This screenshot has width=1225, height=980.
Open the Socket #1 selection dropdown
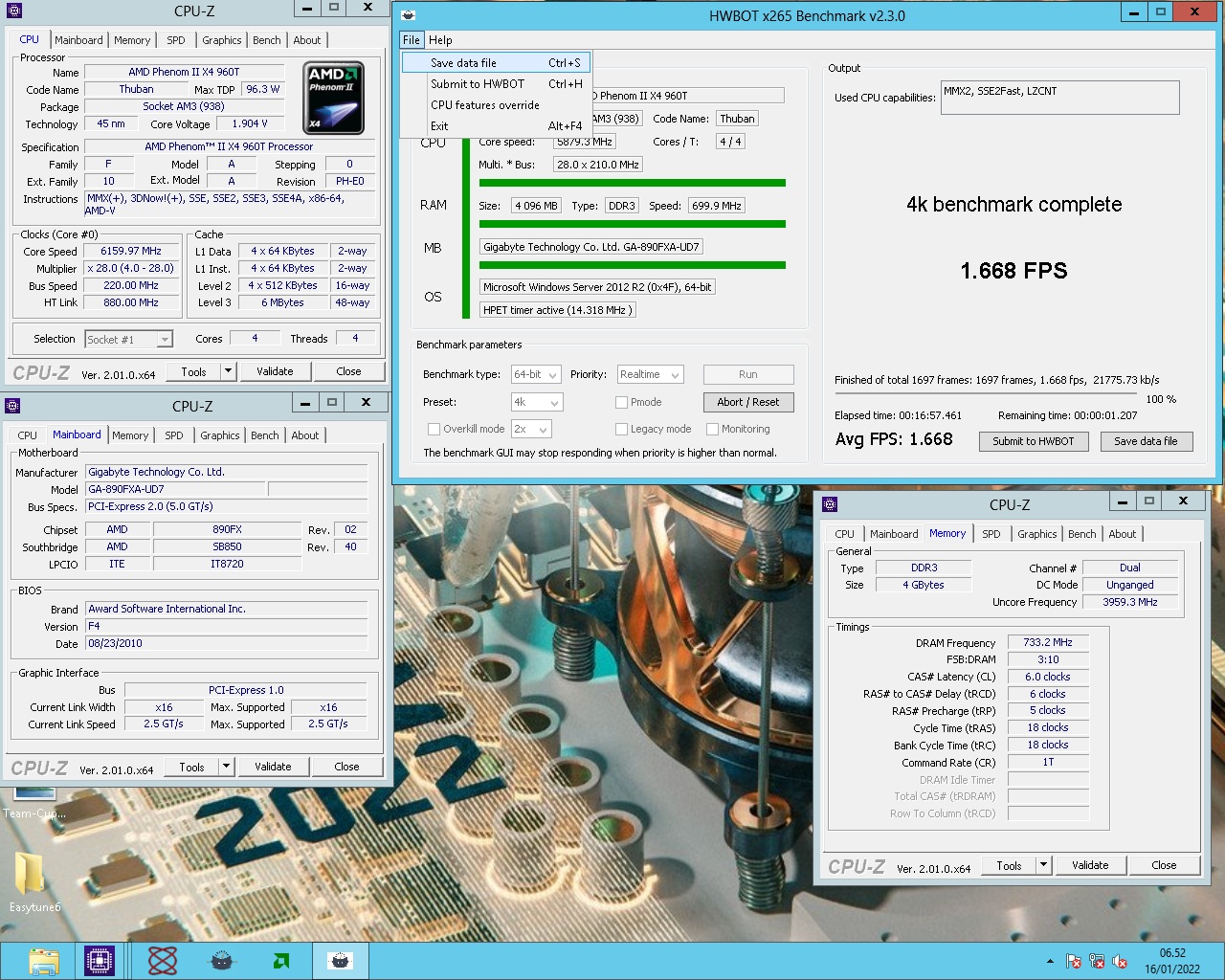pyautogui.click(x=128, y=339)
